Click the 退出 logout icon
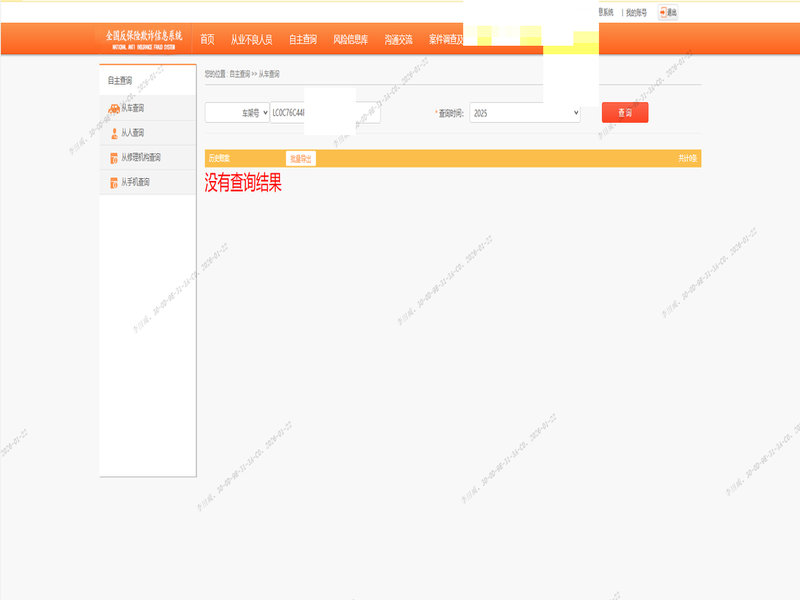Viewport: 800px width, 600px height. [x=667, y=13]
